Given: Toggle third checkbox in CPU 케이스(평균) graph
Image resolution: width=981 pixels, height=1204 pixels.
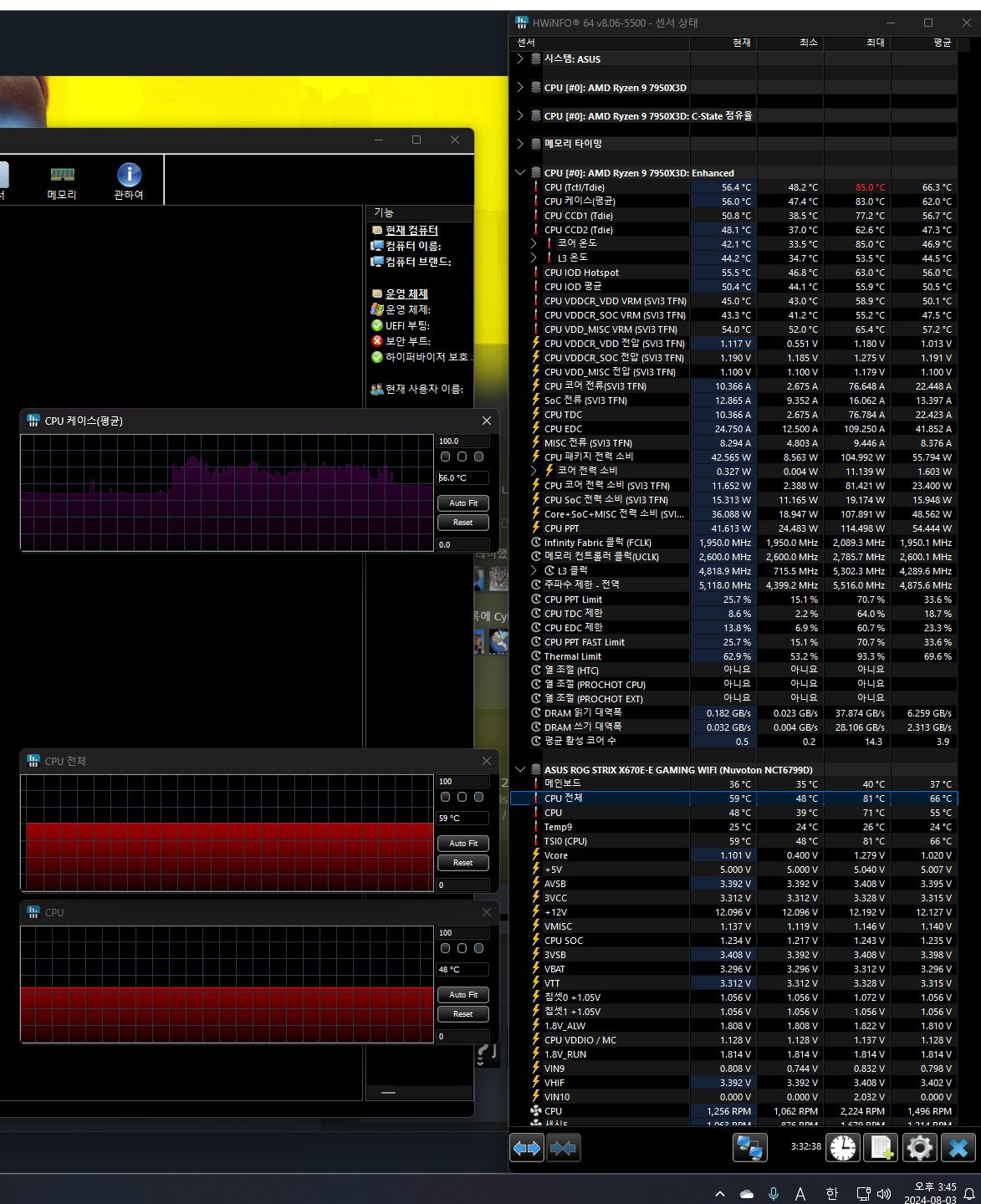Looking at the screenshot, I should [478, 457].
